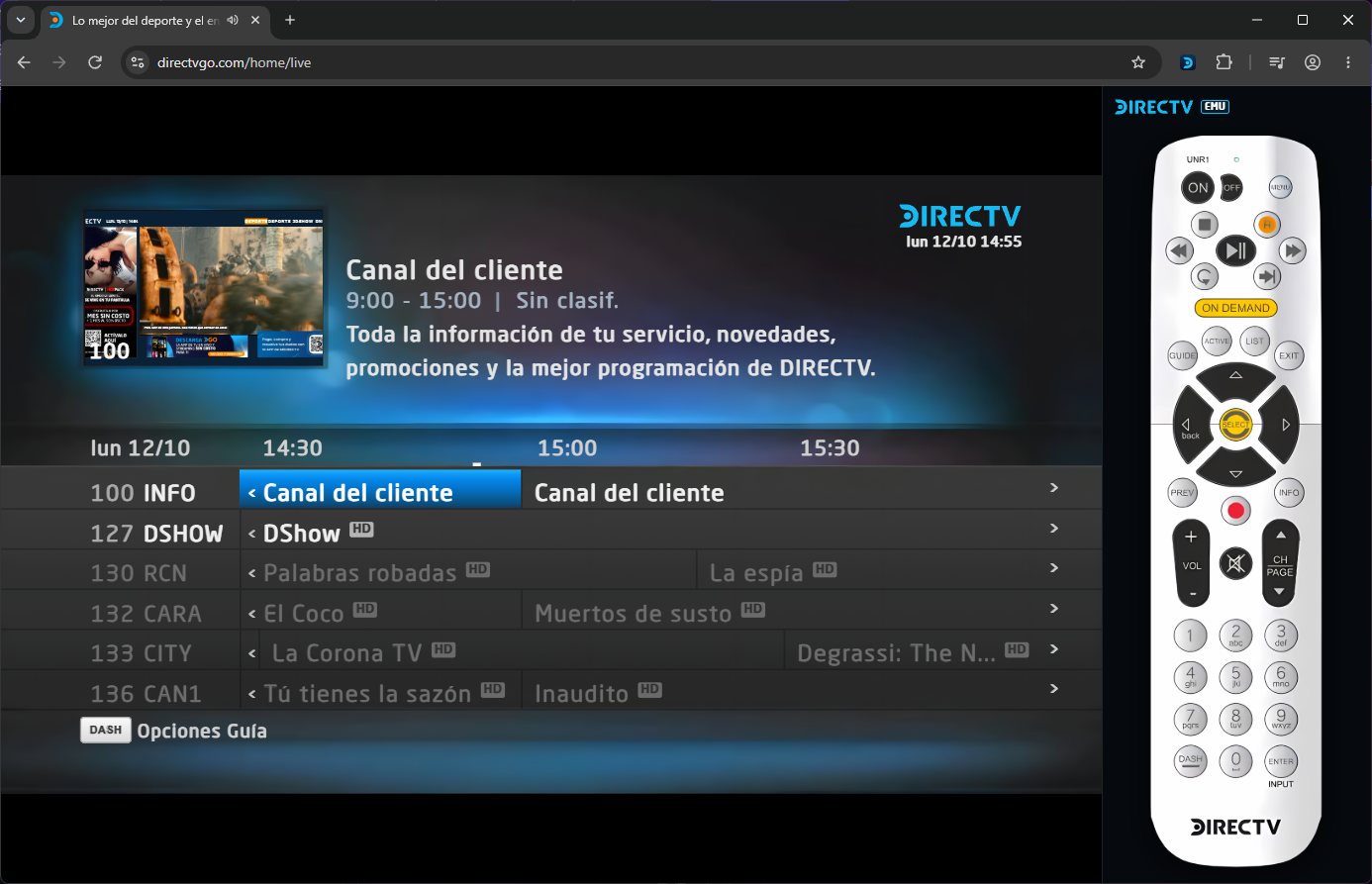This screenshot has width=1372, height=884.
Task: Move up with the remote's up arrow
Action: tap(1235, 377)
